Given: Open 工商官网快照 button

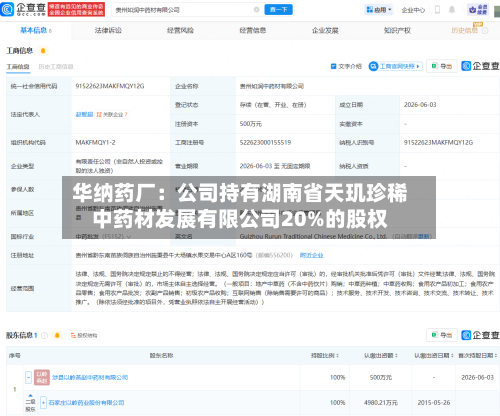Looking at the screenshot, I should pos(396,66).
